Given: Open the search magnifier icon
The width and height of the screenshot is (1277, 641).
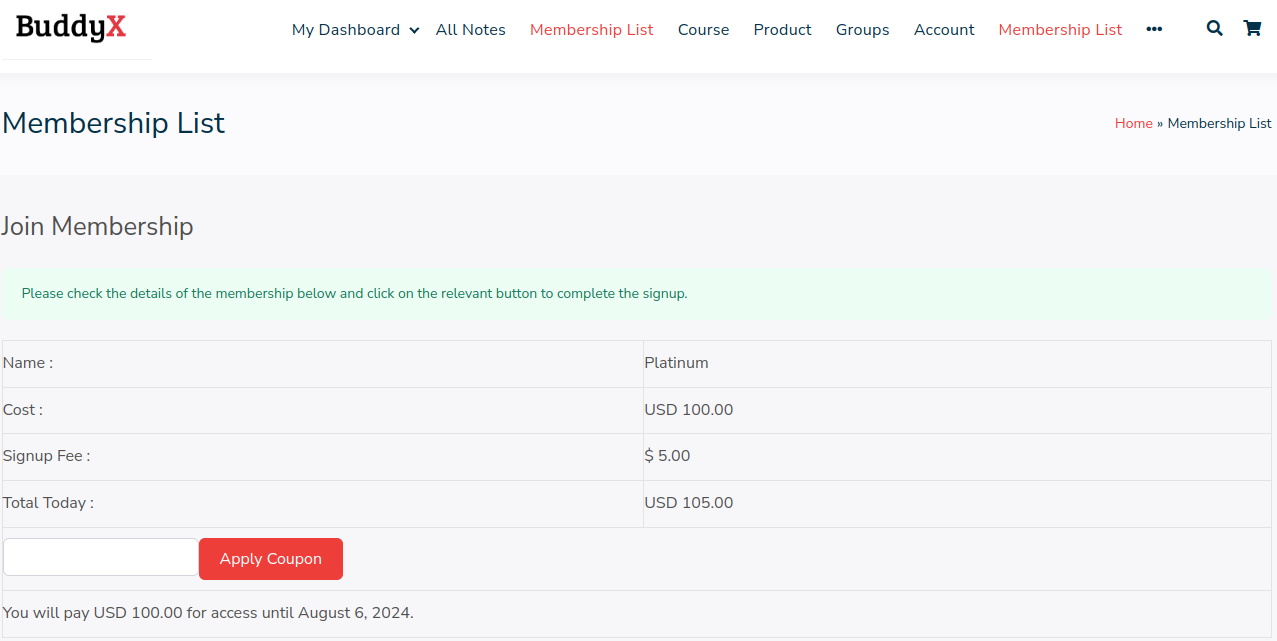Looking at the screenshot, I should pos(1214,29).
